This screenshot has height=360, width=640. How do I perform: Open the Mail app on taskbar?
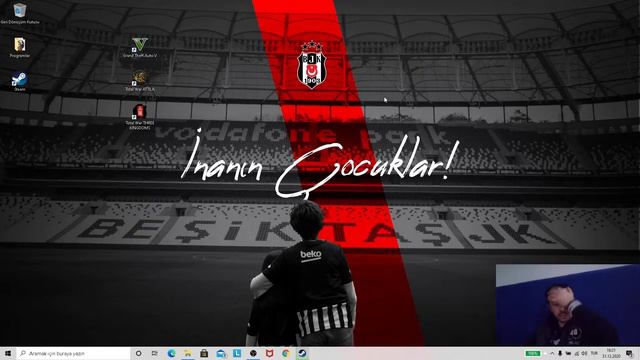(221, 353)
